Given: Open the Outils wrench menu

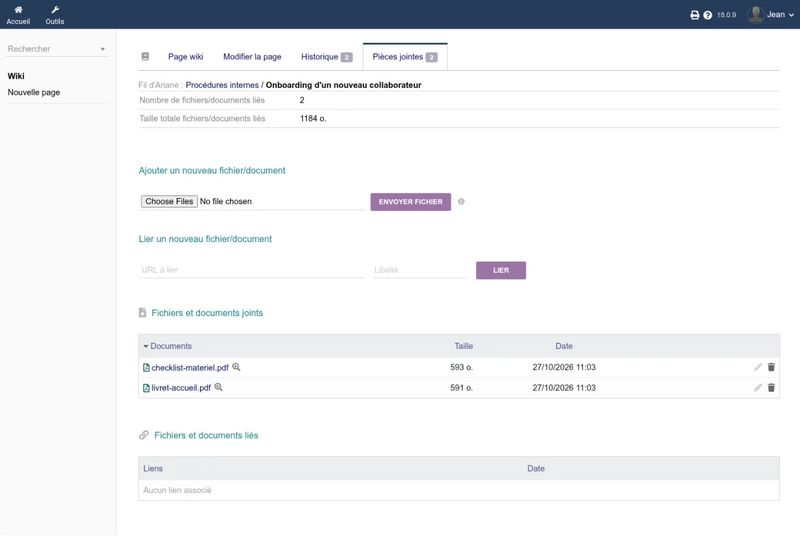Looking at the screenshot, I should 55,15.
